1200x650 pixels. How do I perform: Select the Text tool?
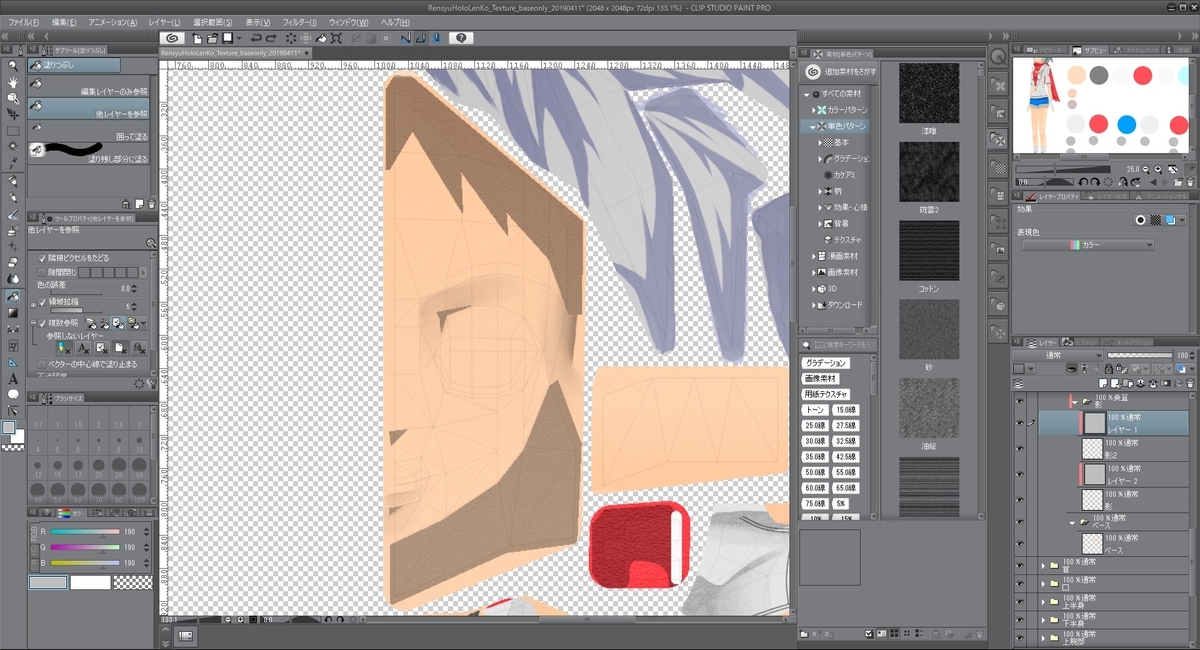point(12,379)
